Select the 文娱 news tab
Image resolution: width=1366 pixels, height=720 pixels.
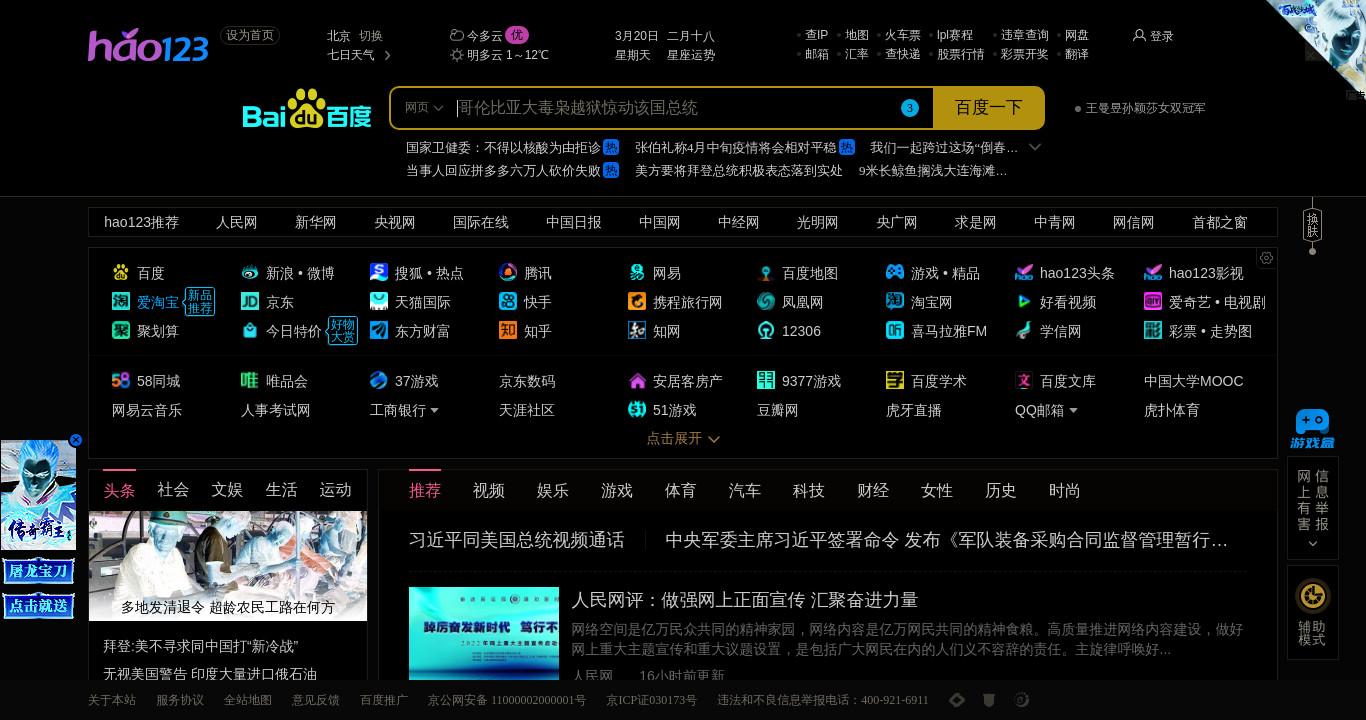(227, 490)
